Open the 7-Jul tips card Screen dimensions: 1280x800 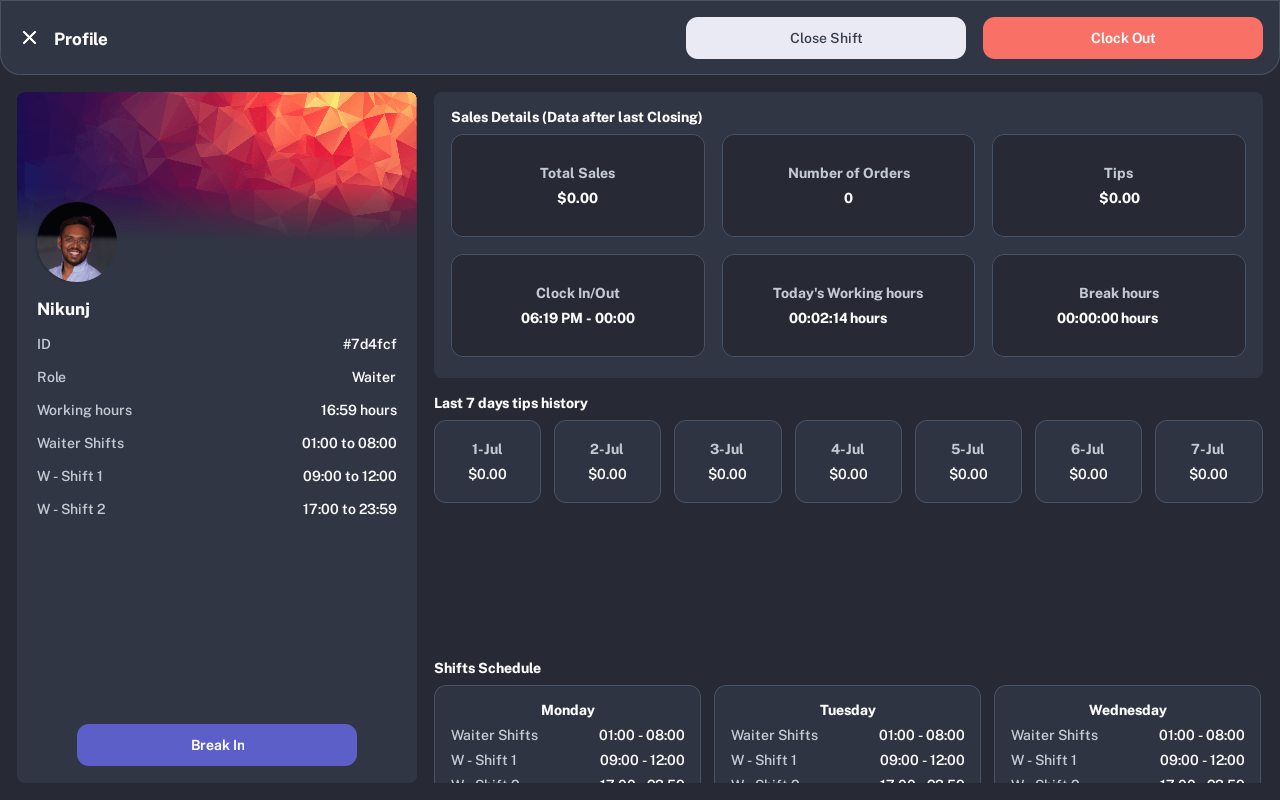click(x=1208, y=462)
